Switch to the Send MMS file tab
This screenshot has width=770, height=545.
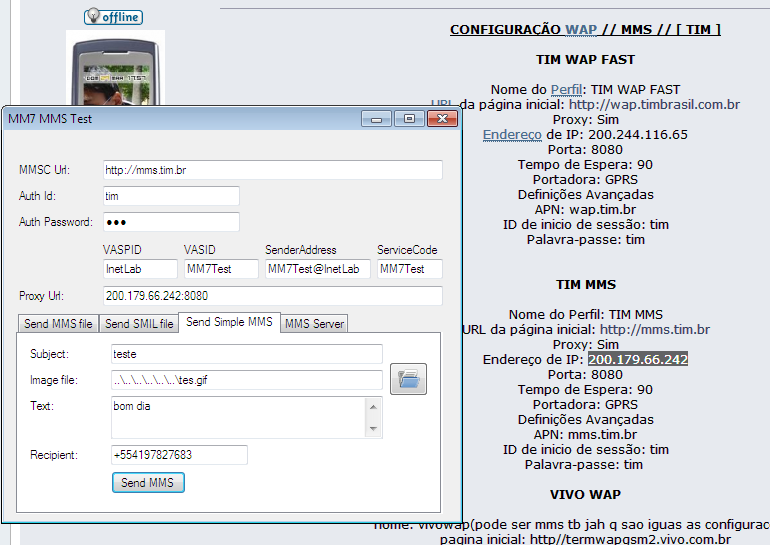coord(58,324)
